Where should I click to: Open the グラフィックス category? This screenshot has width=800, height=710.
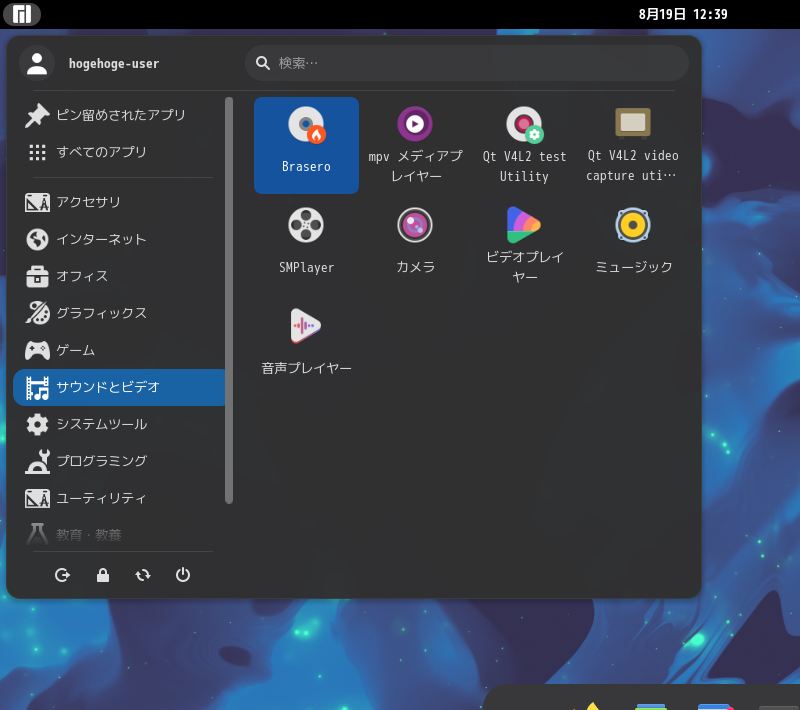(x=119, y=313)
